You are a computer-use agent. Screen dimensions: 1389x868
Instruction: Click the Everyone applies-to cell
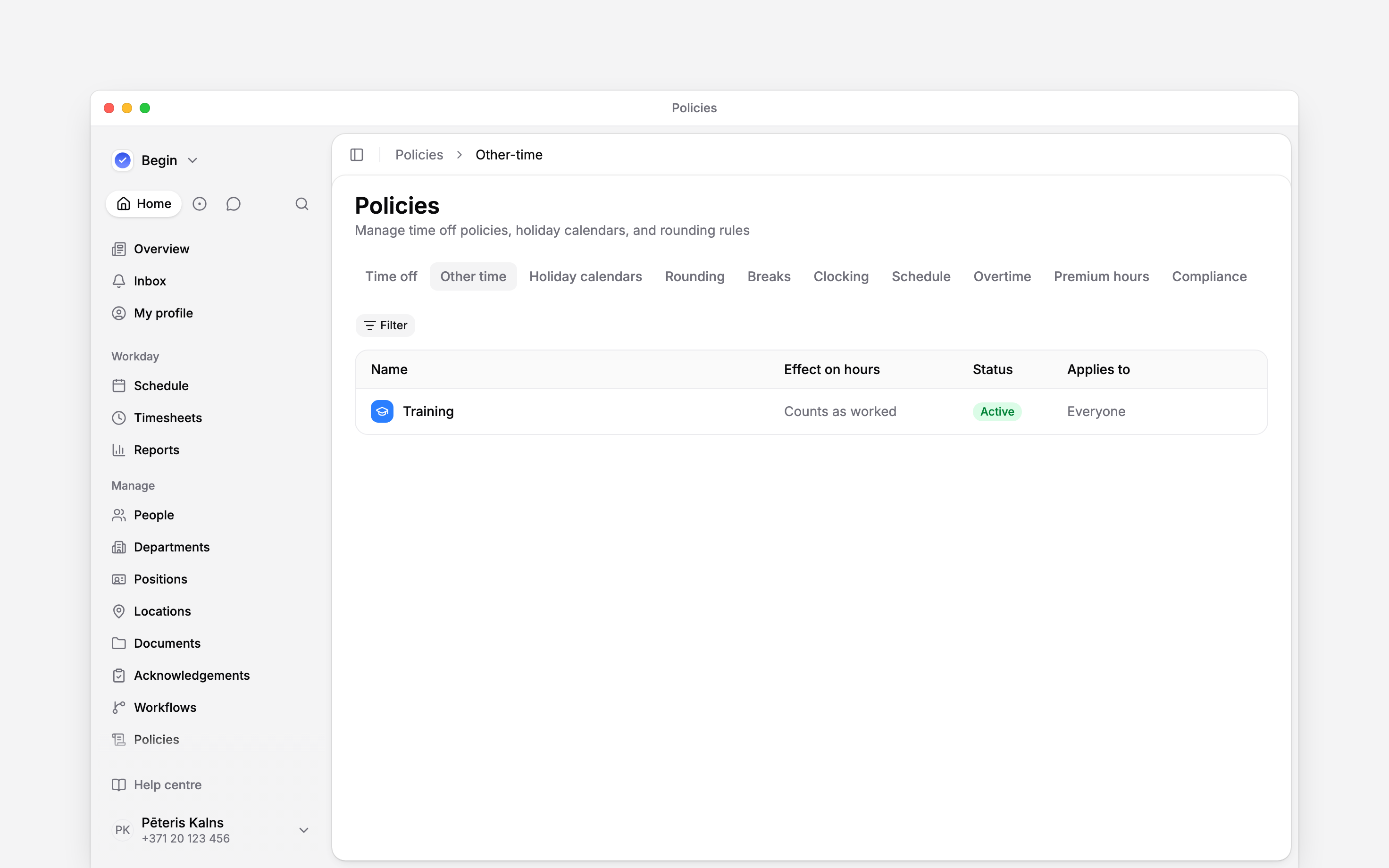(1096, 412)
